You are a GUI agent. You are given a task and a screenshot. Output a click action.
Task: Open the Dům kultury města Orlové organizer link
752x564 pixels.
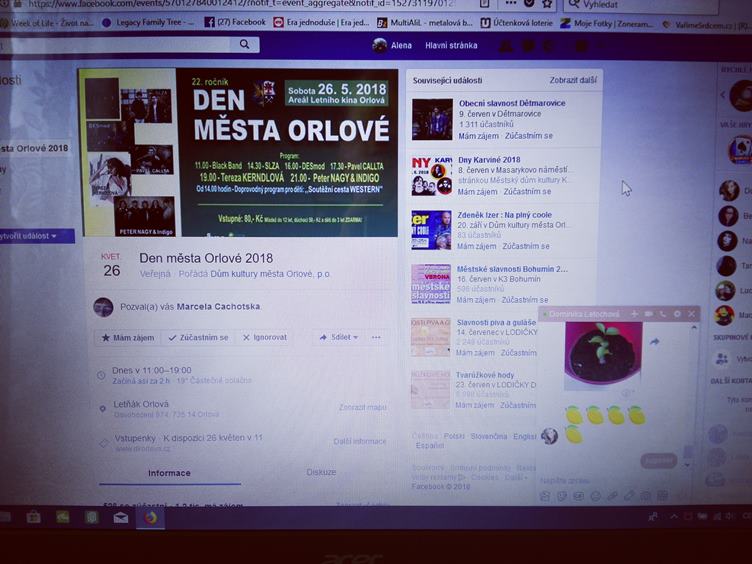point(270,274)
